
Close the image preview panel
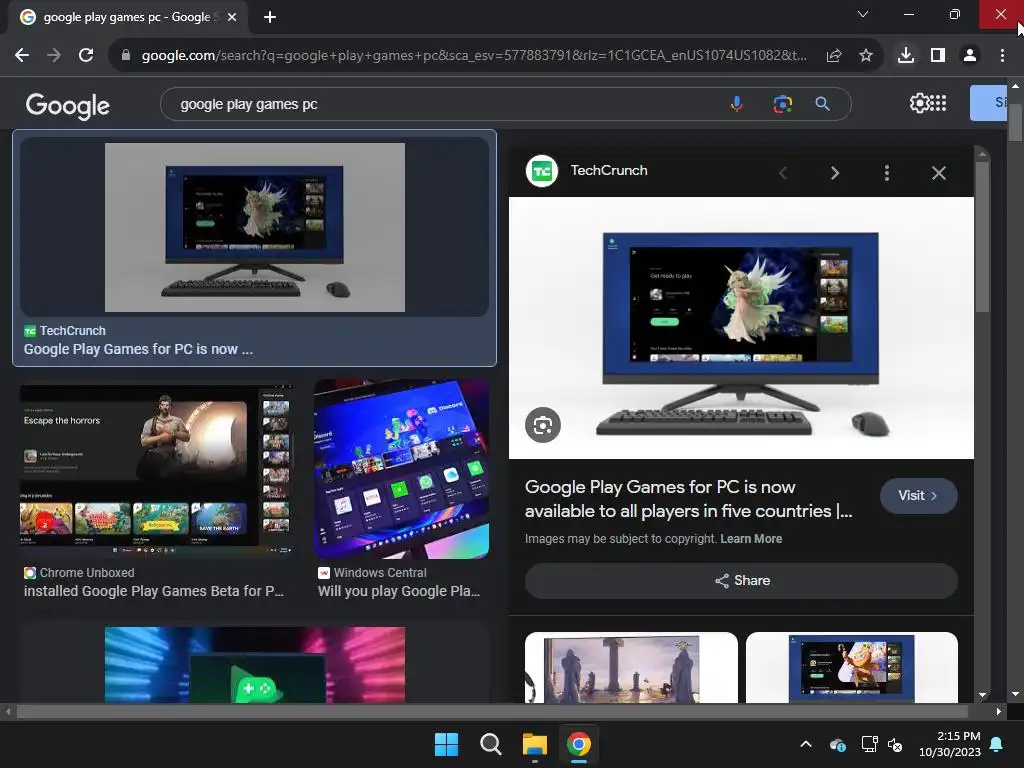[x=938, y=173]
